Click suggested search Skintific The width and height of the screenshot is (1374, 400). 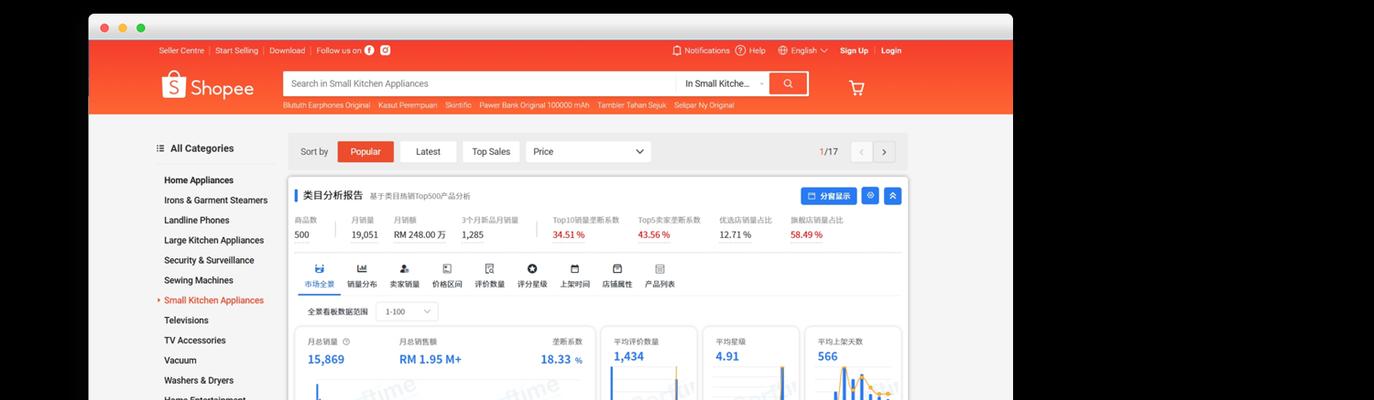coord(458,105)
